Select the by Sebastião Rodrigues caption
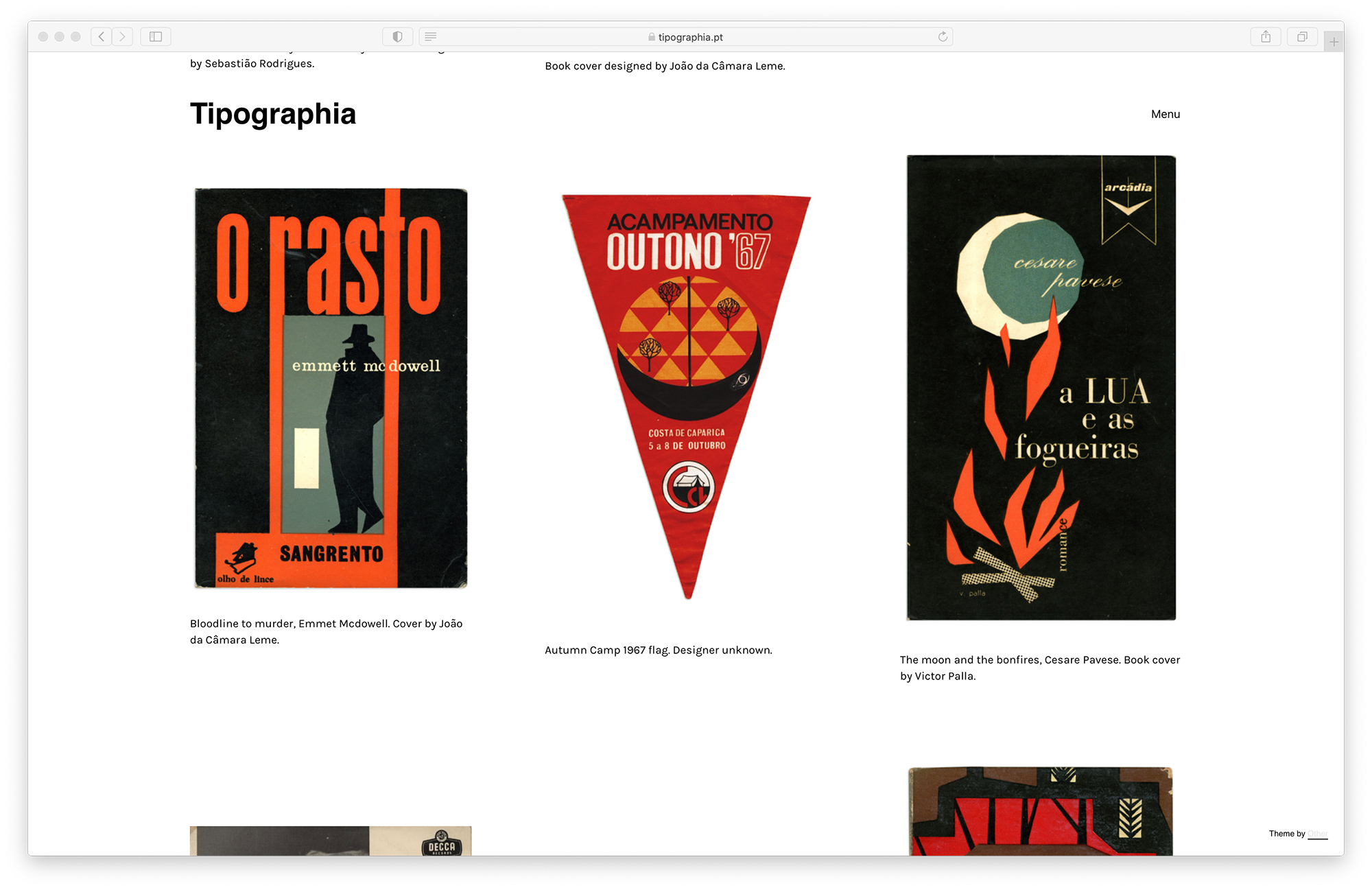 252,64
